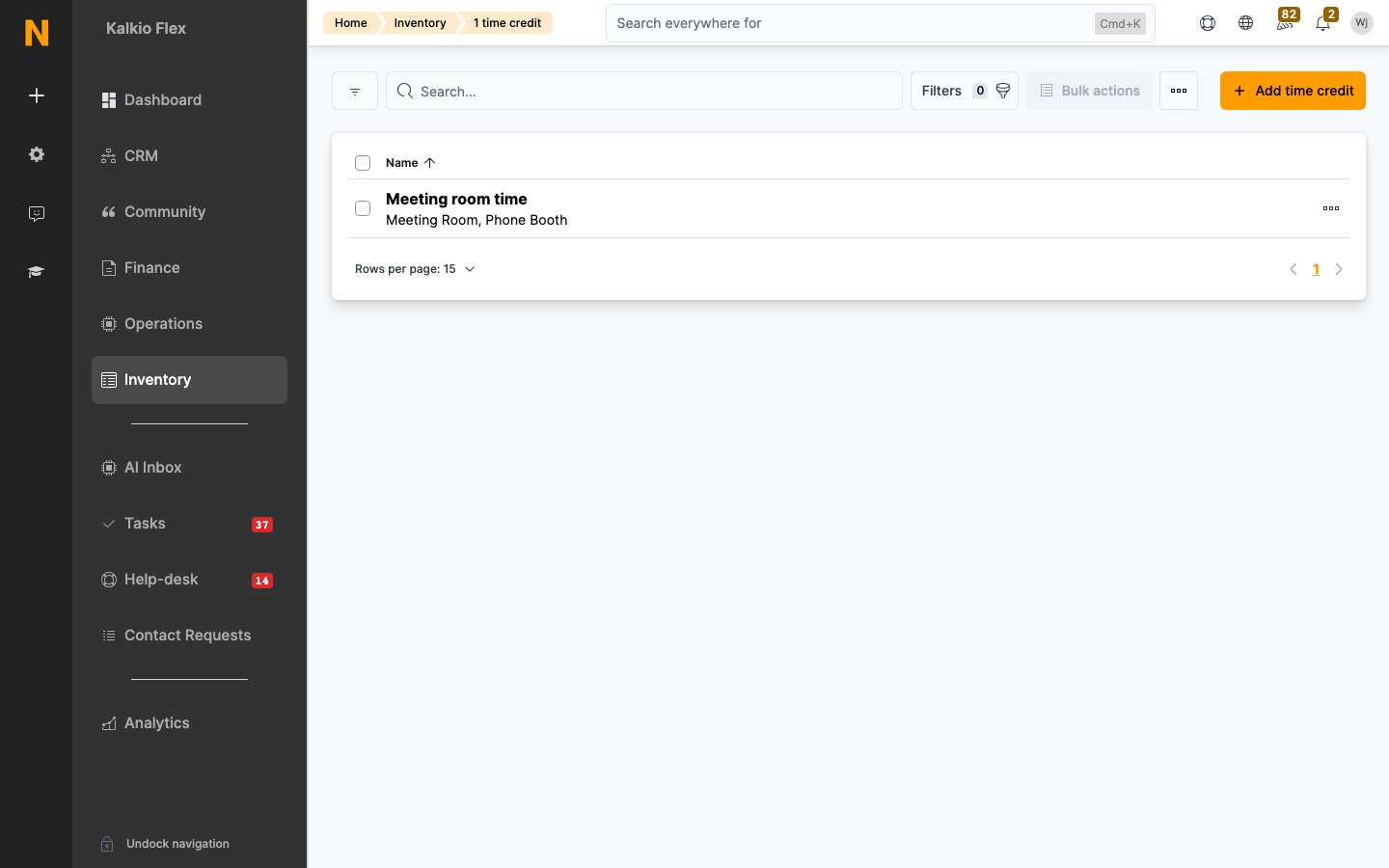Open Analytics in sidebar
This screenshot has width=1389, height=868.
point(189,723)
